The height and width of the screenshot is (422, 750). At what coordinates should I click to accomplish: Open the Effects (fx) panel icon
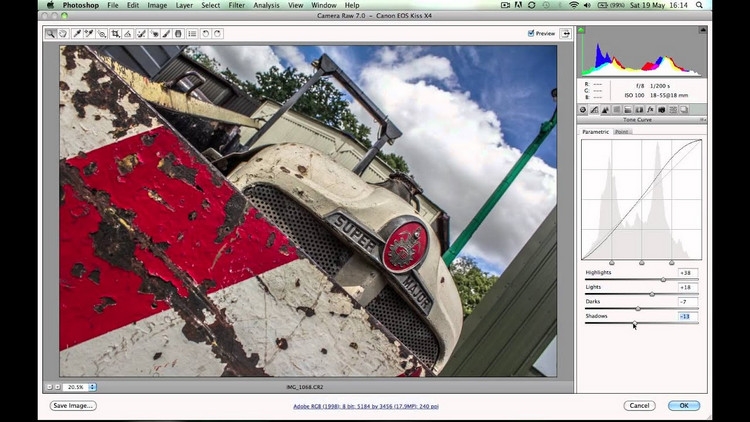coord(650,110)
